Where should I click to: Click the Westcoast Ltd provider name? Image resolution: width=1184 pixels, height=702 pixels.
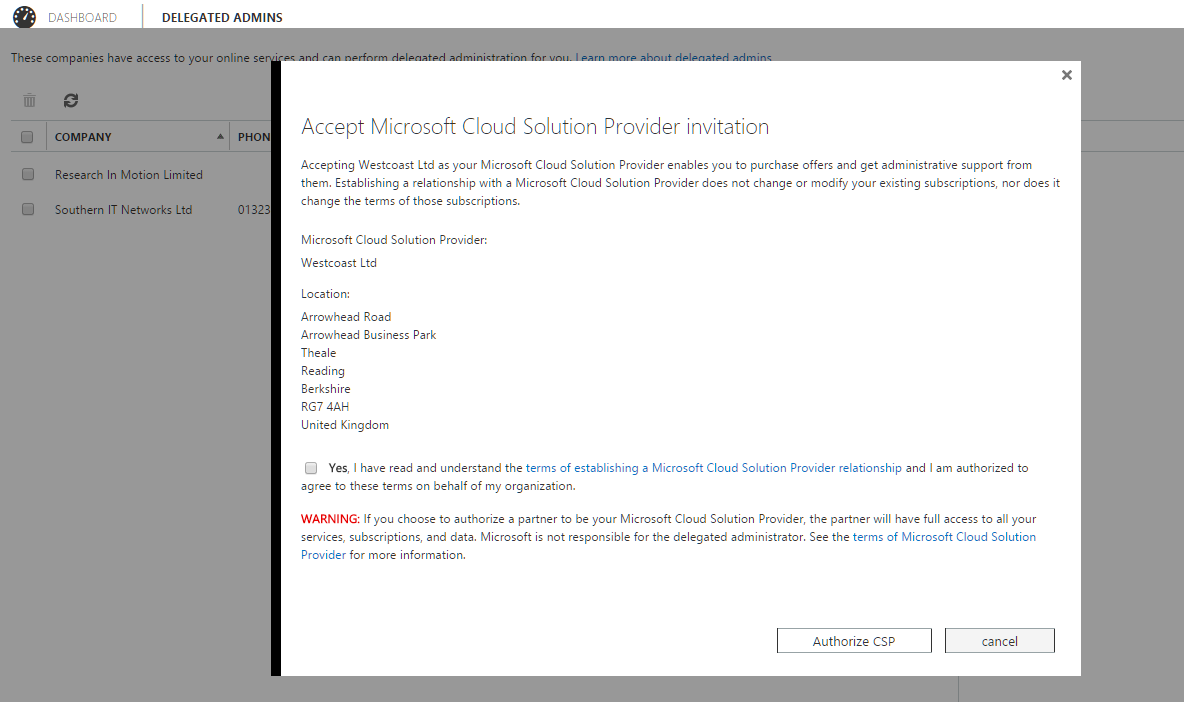(338, 263)
